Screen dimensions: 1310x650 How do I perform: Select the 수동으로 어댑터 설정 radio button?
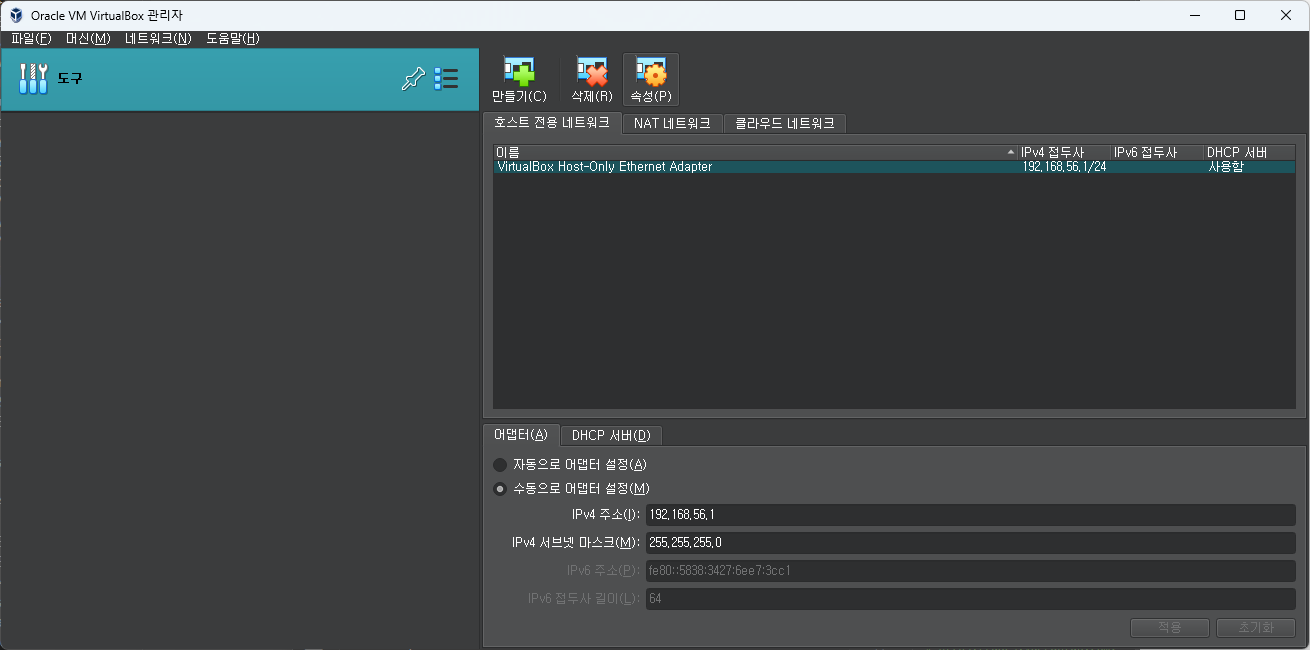click(x=499, y=488)
